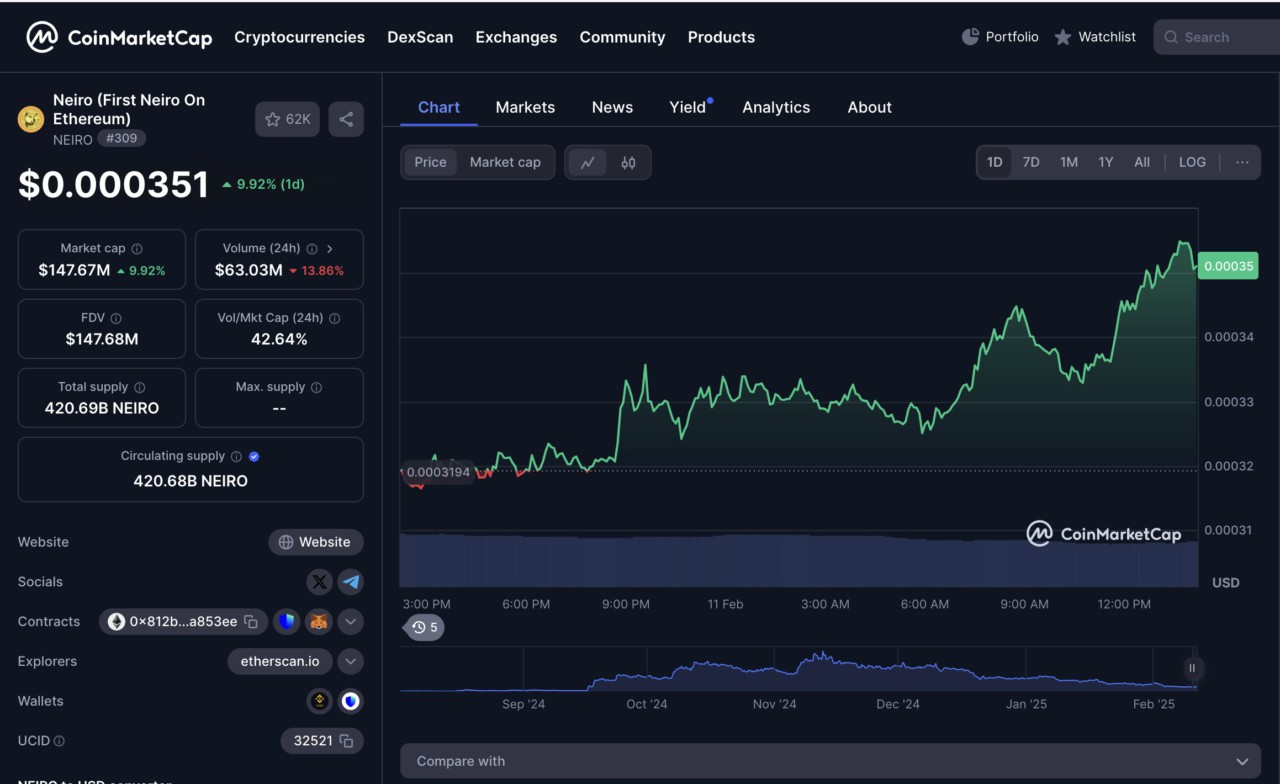Switch chart to candlestick view
Screen dimensions: 1280x784
pyautogui.click(x=628, y=162)
